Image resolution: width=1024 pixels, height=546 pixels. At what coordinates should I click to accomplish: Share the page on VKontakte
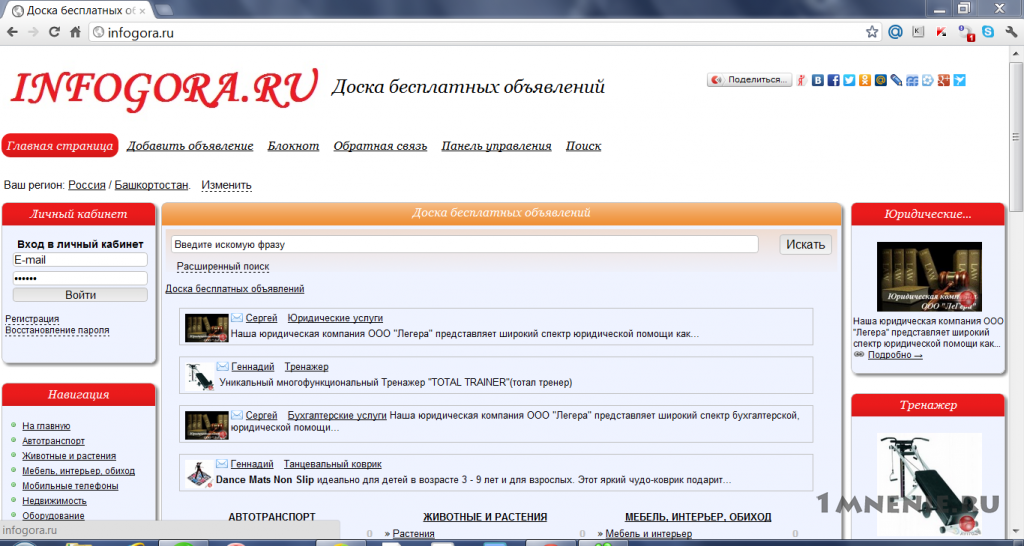click(818, 80)
